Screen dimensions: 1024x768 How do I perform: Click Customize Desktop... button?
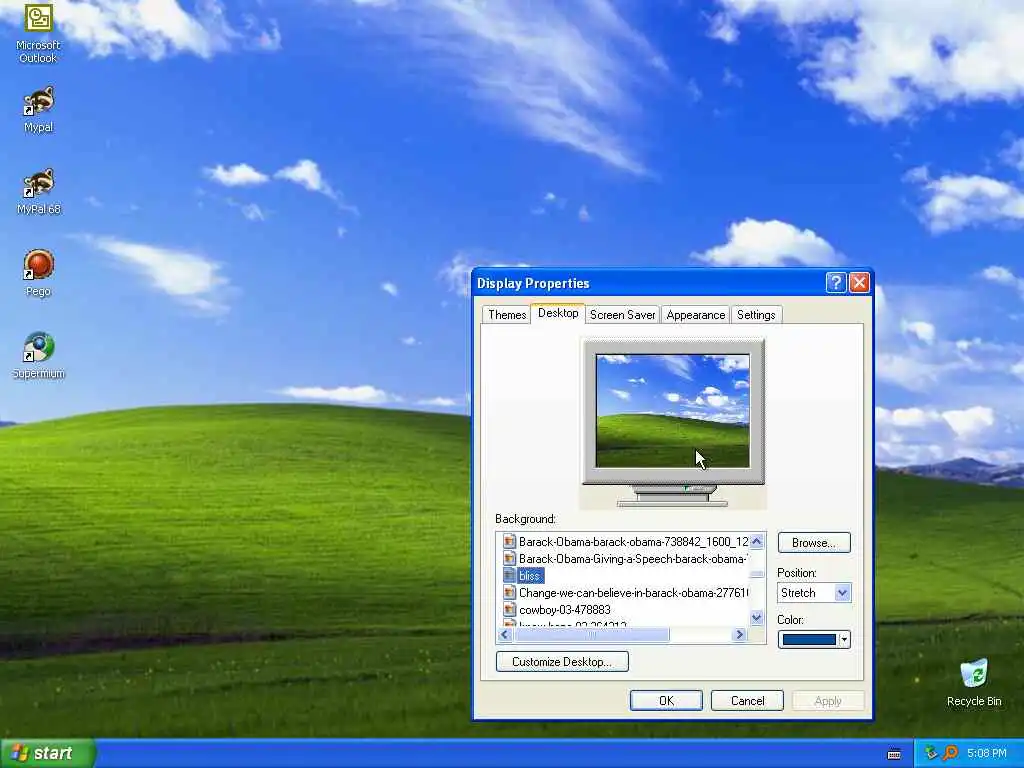click(x=562, y=662)
